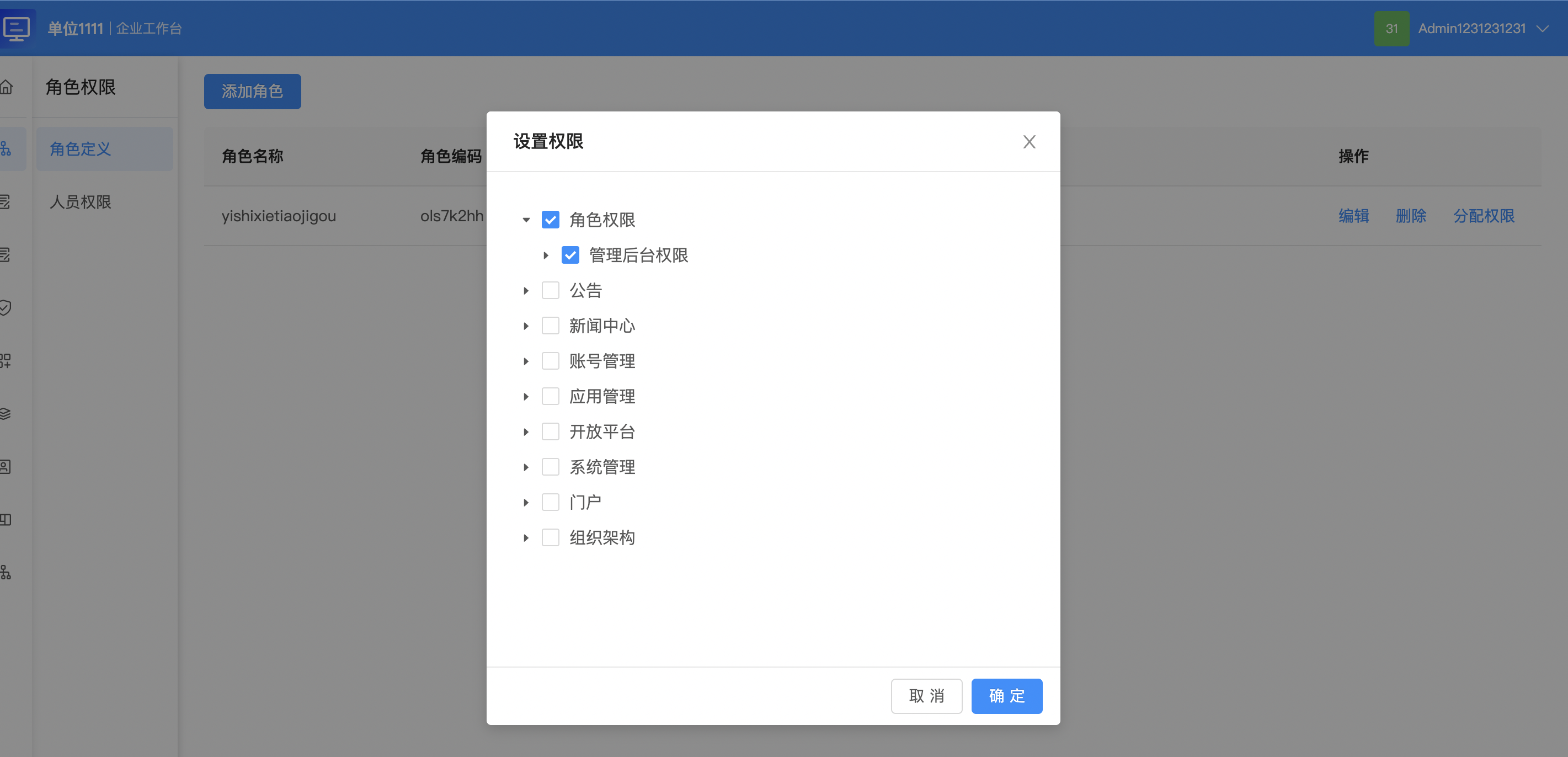This screenshot has width=1568, height=757.
Task: Select the 人员权限 menu item
Action: [x=105, y=202]
